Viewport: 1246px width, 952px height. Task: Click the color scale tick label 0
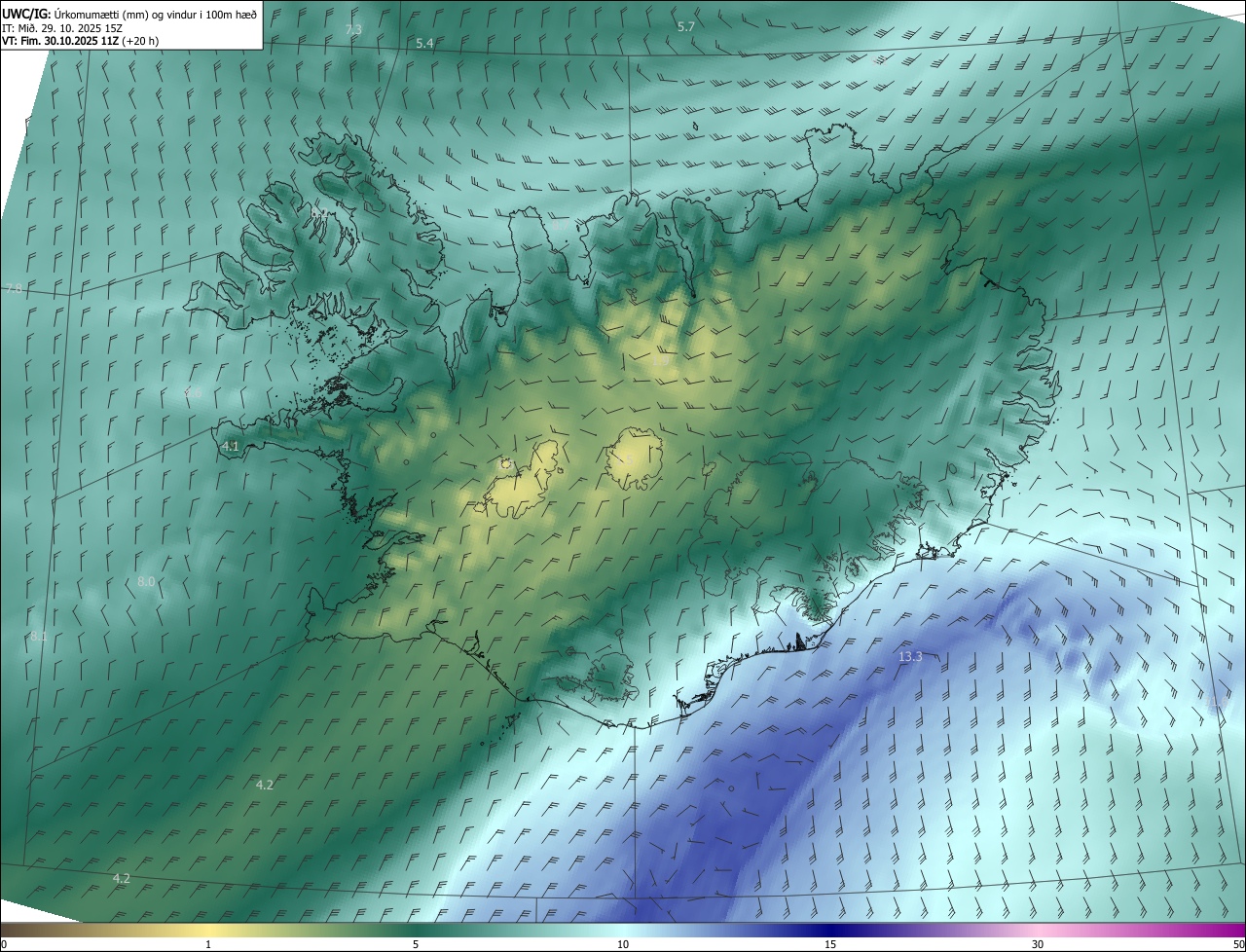pos(4,945)
